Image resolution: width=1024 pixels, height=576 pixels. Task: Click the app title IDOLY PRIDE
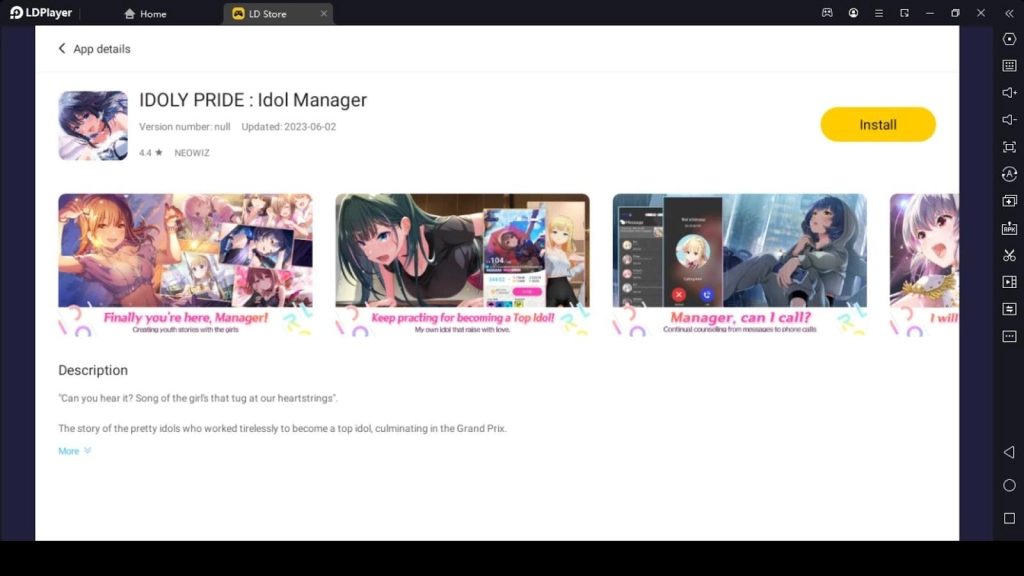pyautogui.click(x=253, y=100)
